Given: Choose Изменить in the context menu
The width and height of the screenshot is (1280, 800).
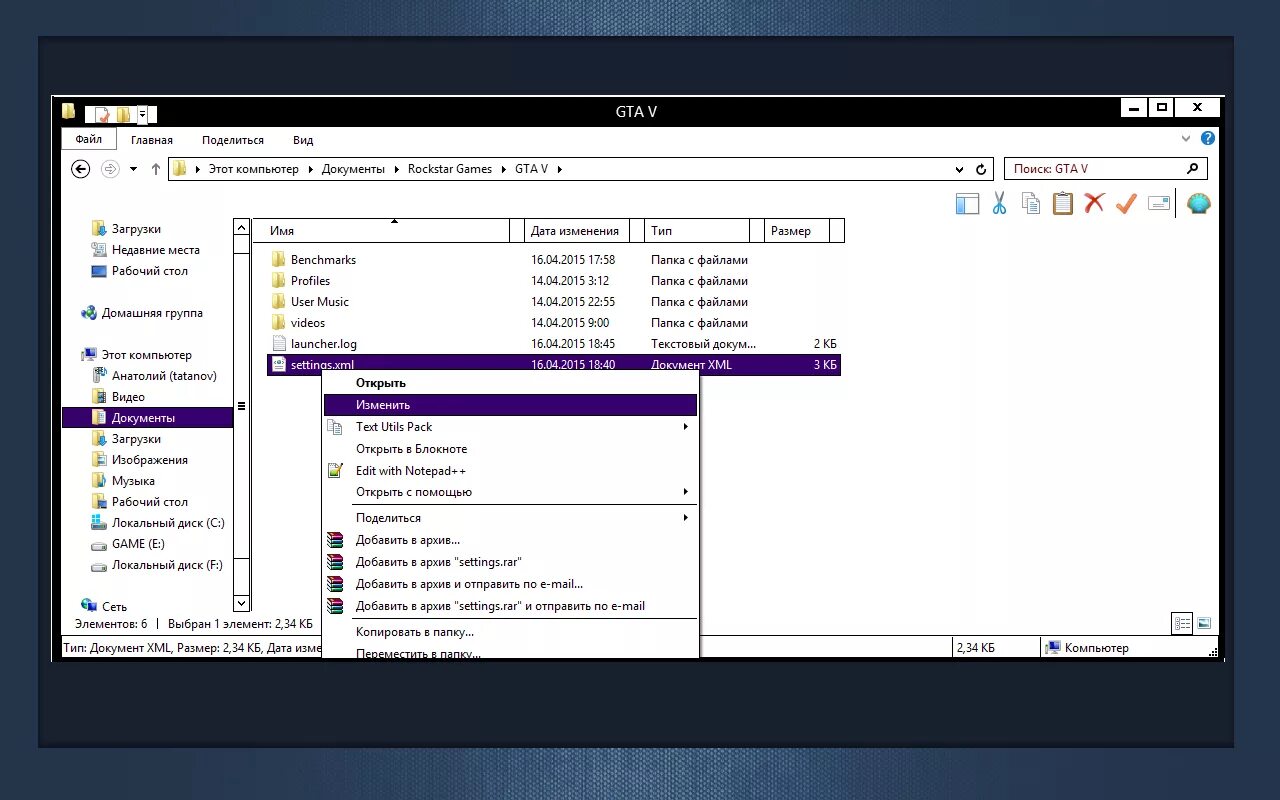Looking at the screenshot, I should click(x=510, y=405).
